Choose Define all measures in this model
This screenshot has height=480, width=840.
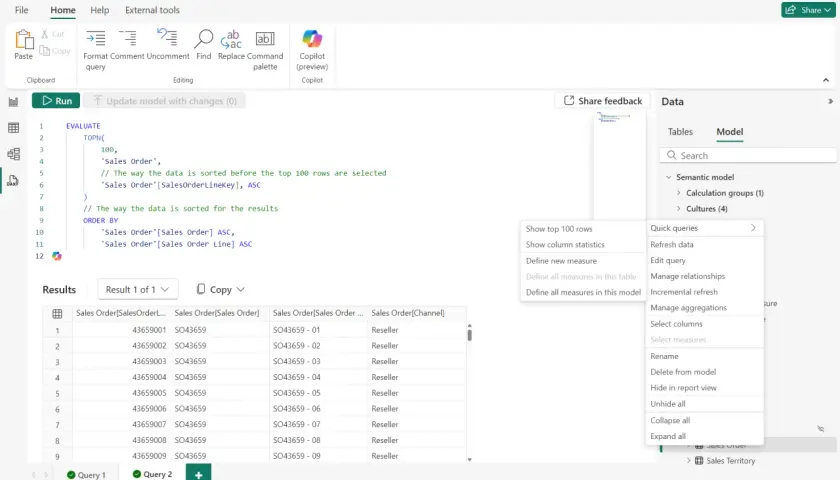tap(583, 292)
